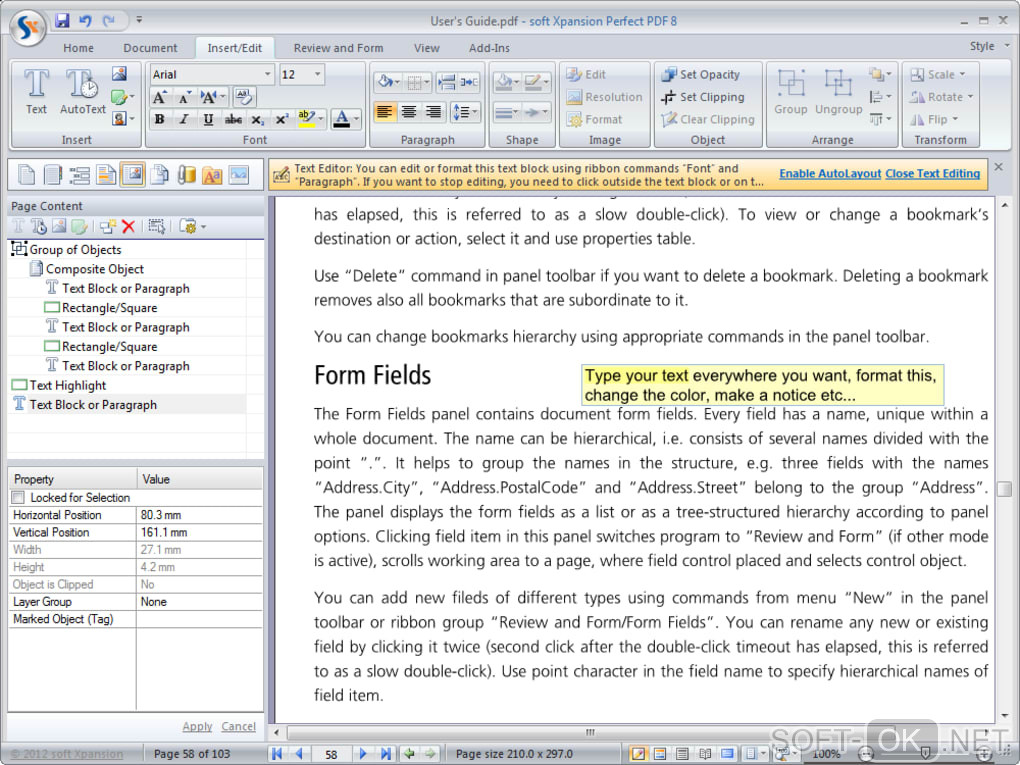Open the fonts panel icon
This screenshot has width=1020, height=765.
pyautogui.click(x=213, y=174)
